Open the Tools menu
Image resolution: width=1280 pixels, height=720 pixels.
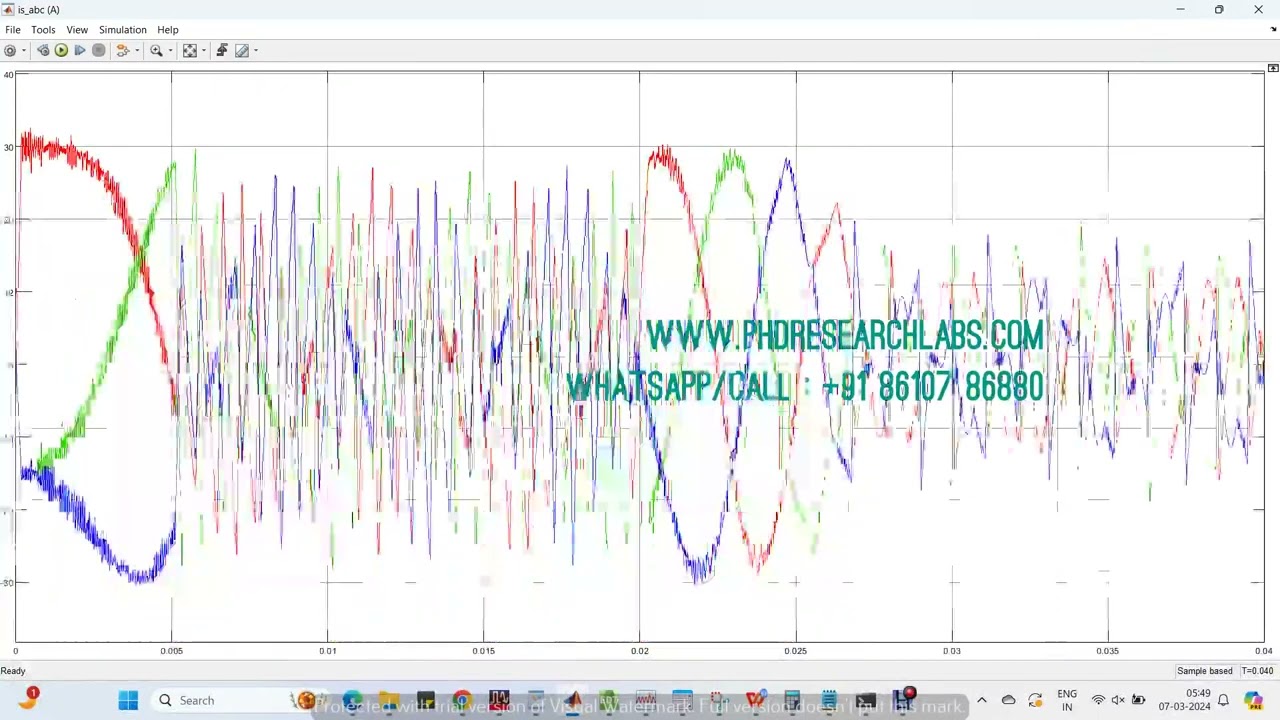pos(43,30)
